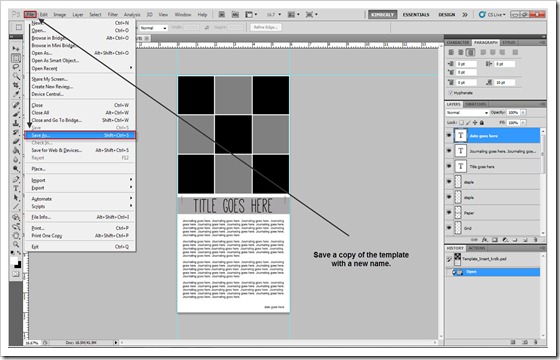Select the Clone Stamp tool
This screenshot has height=360, width=560.
click(16, 123)
